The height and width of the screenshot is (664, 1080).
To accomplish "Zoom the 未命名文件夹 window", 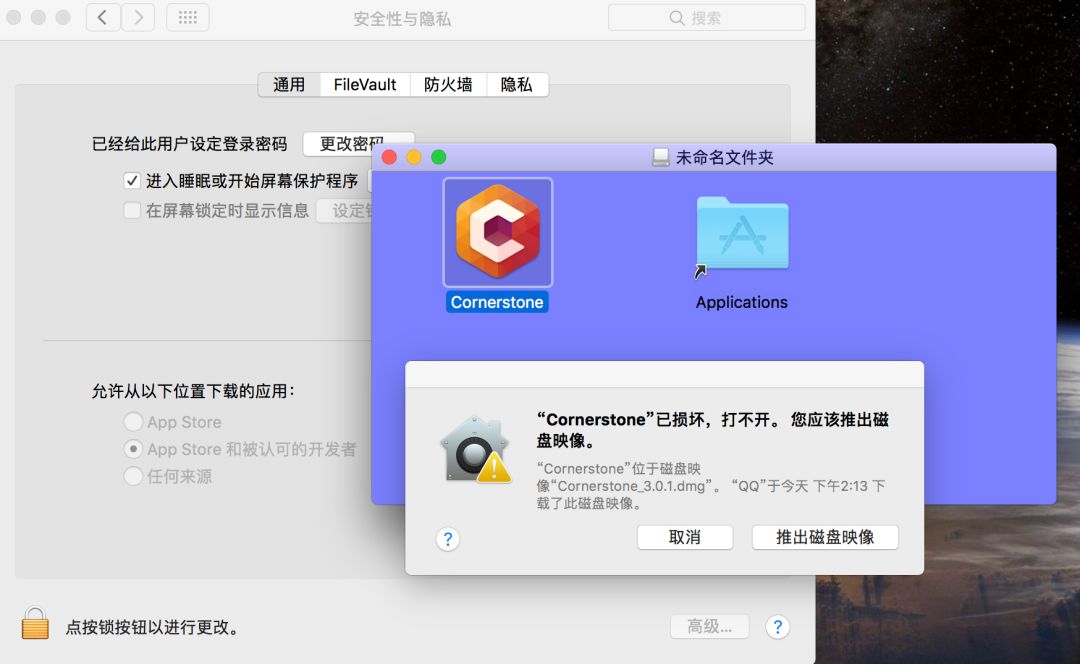I will (x=439, y=157).
